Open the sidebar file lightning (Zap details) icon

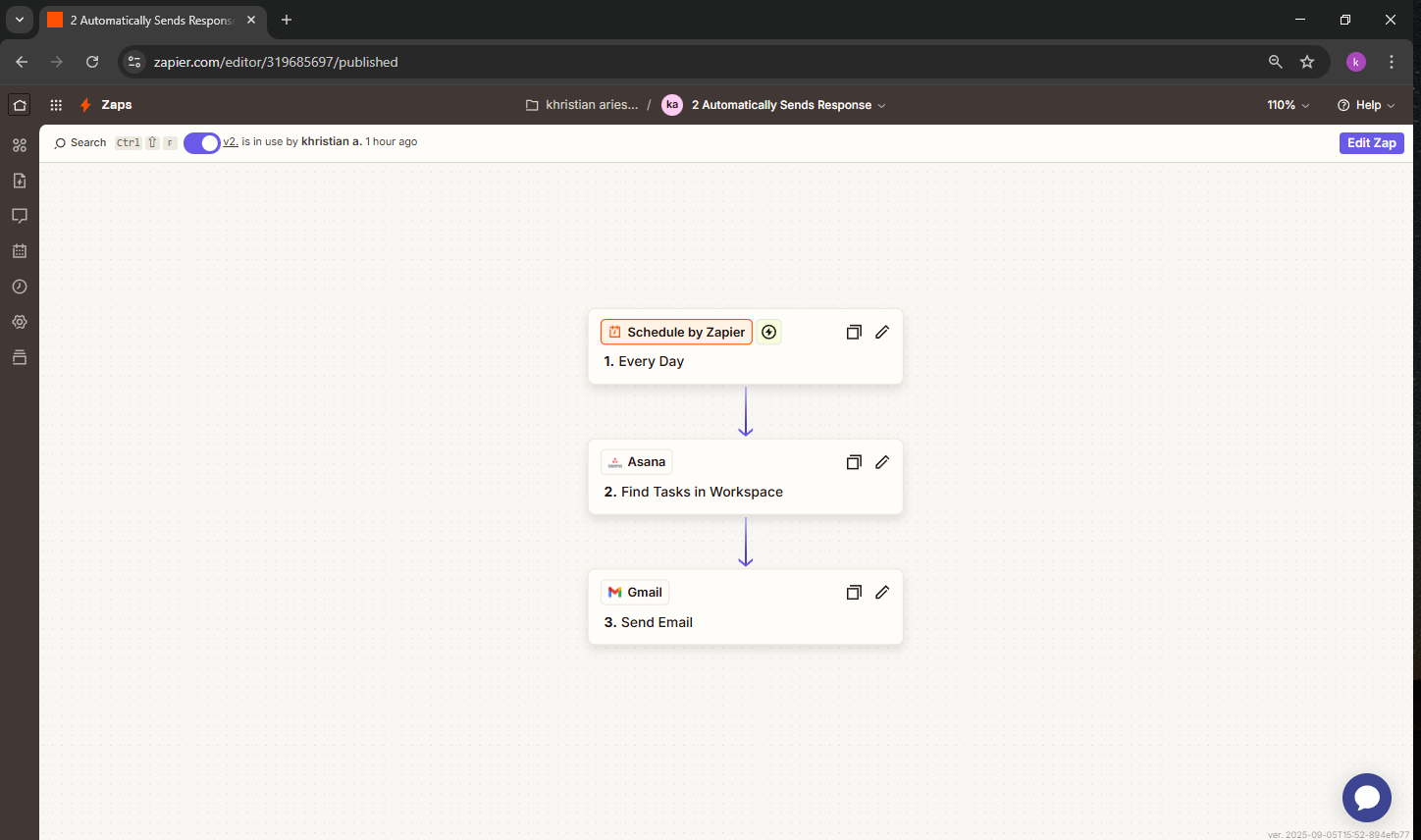point(20,181)
